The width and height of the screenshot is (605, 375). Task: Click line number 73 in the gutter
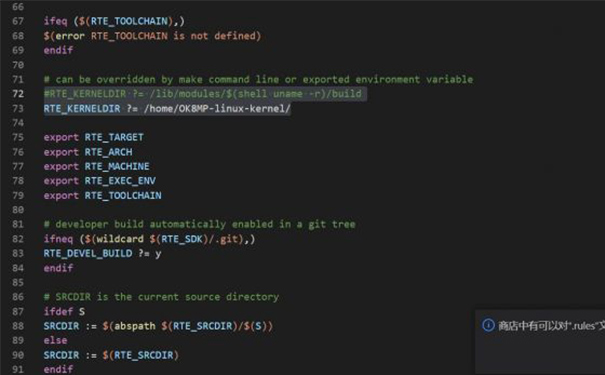[18, 108]
